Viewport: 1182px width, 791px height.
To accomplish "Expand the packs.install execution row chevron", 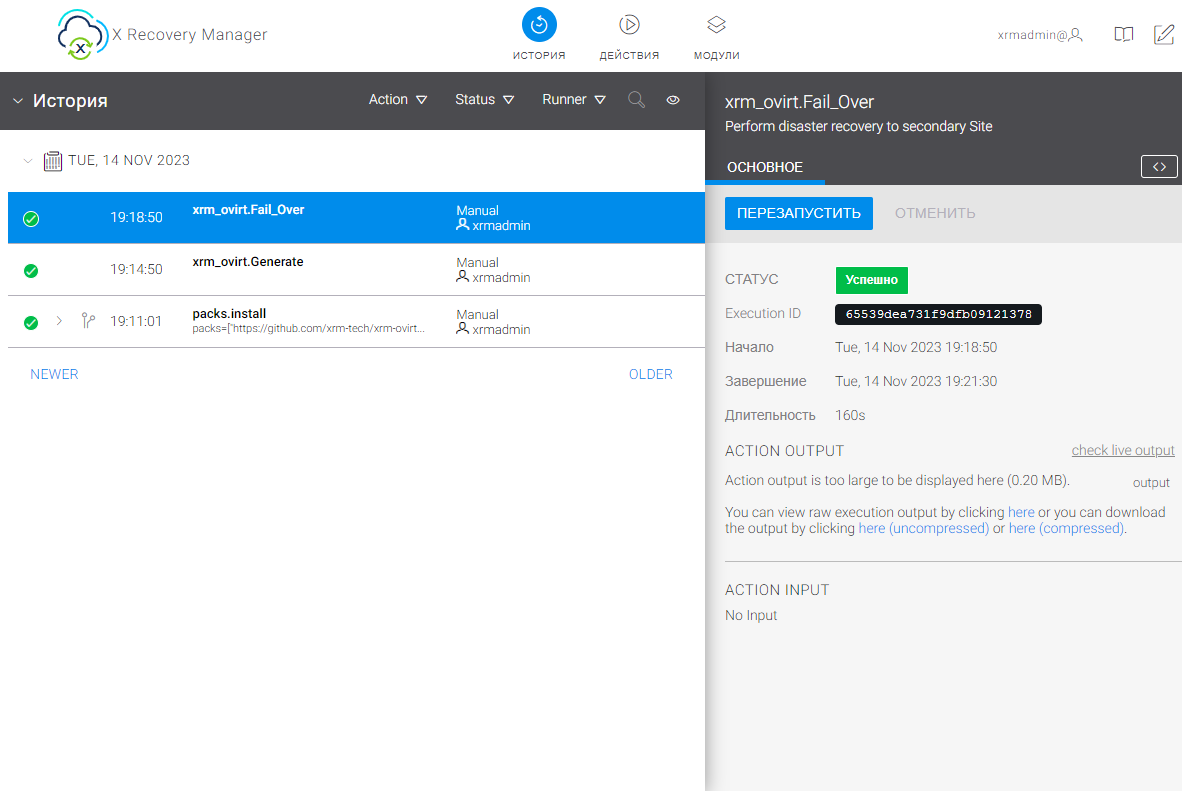I will click(59, 321).
